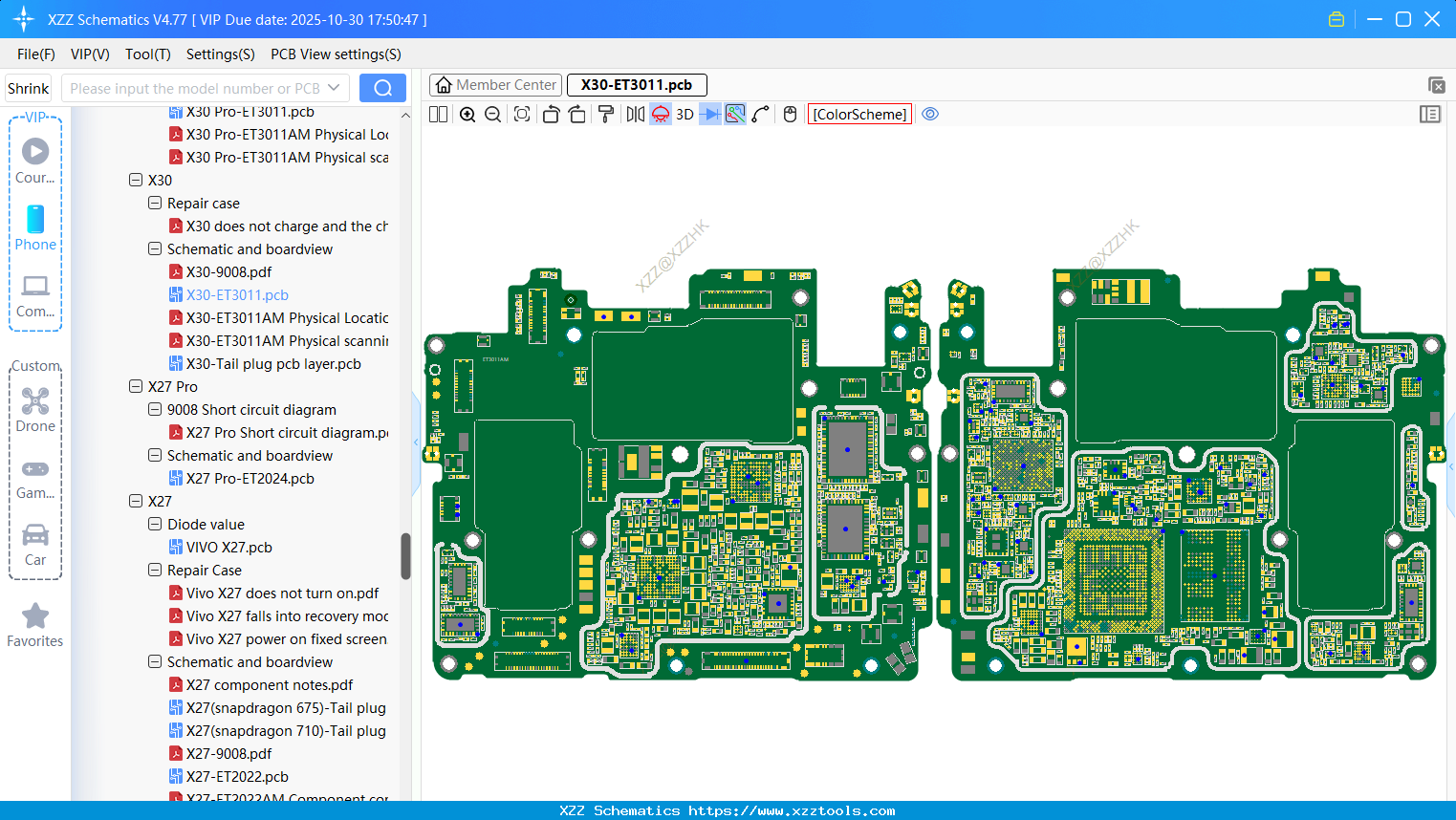
Task: Open the PCB View settings menu
Action: tap(336, 54)
